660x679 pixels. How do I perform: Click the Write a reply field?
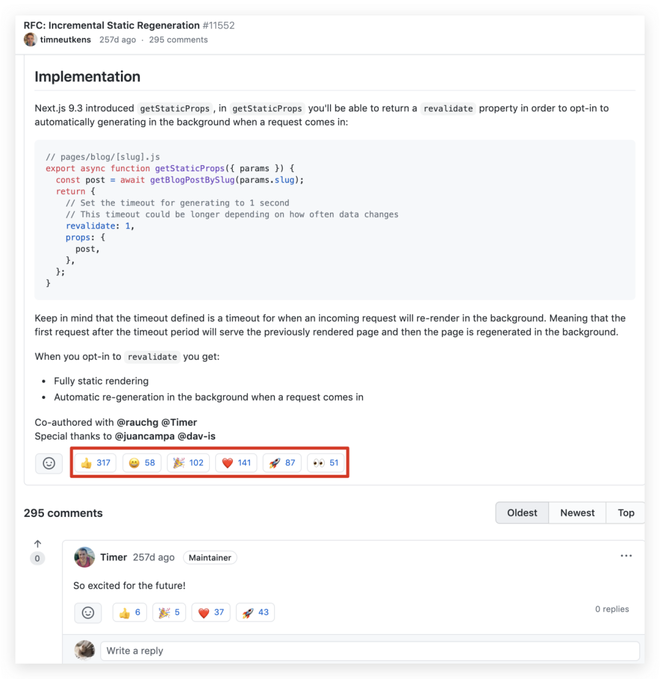pyautogui.click(x=368, y=651)
